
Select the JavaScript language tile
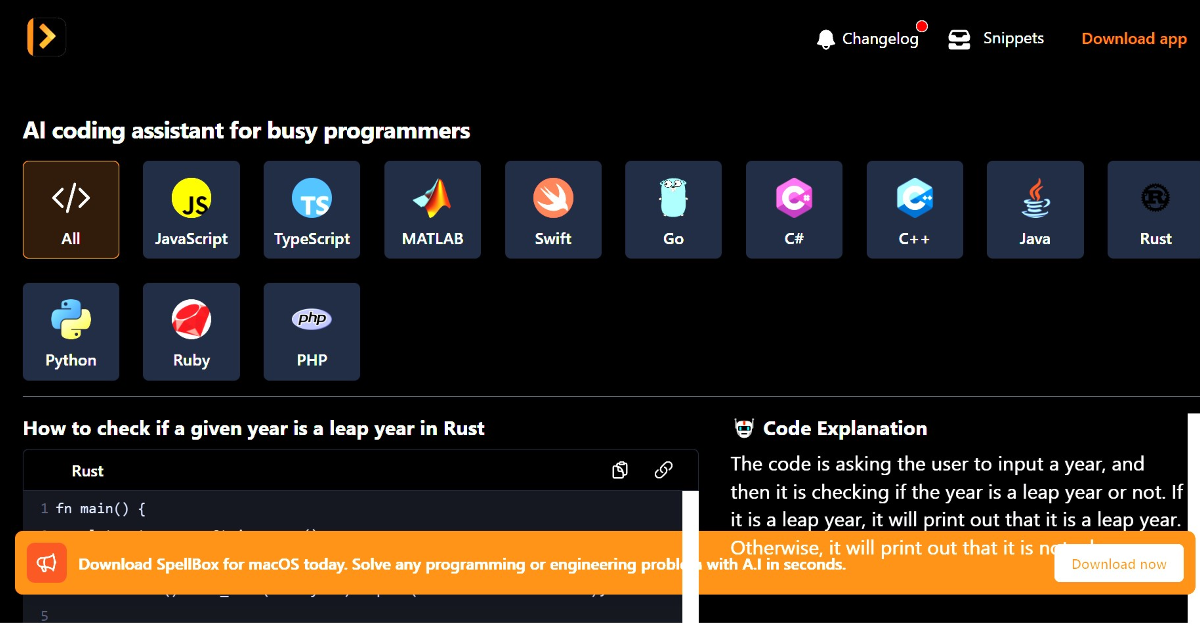(x=191, y=210)
